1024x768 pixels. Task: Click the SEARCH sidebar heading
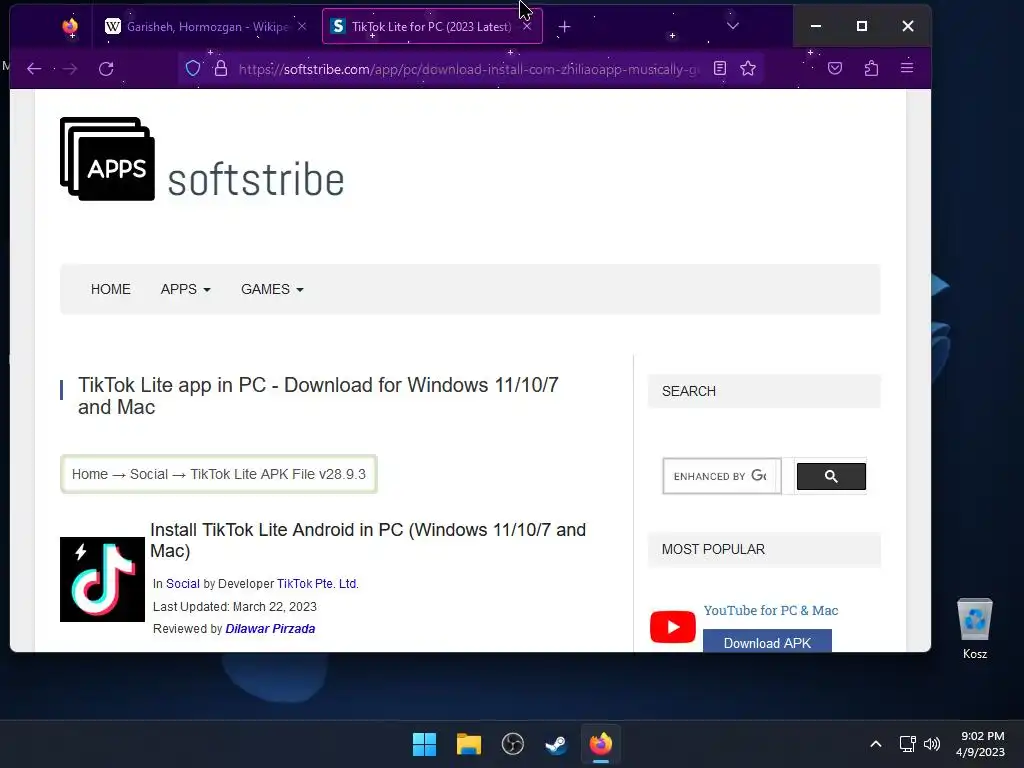pyautogui.click(x=689, y=391)
